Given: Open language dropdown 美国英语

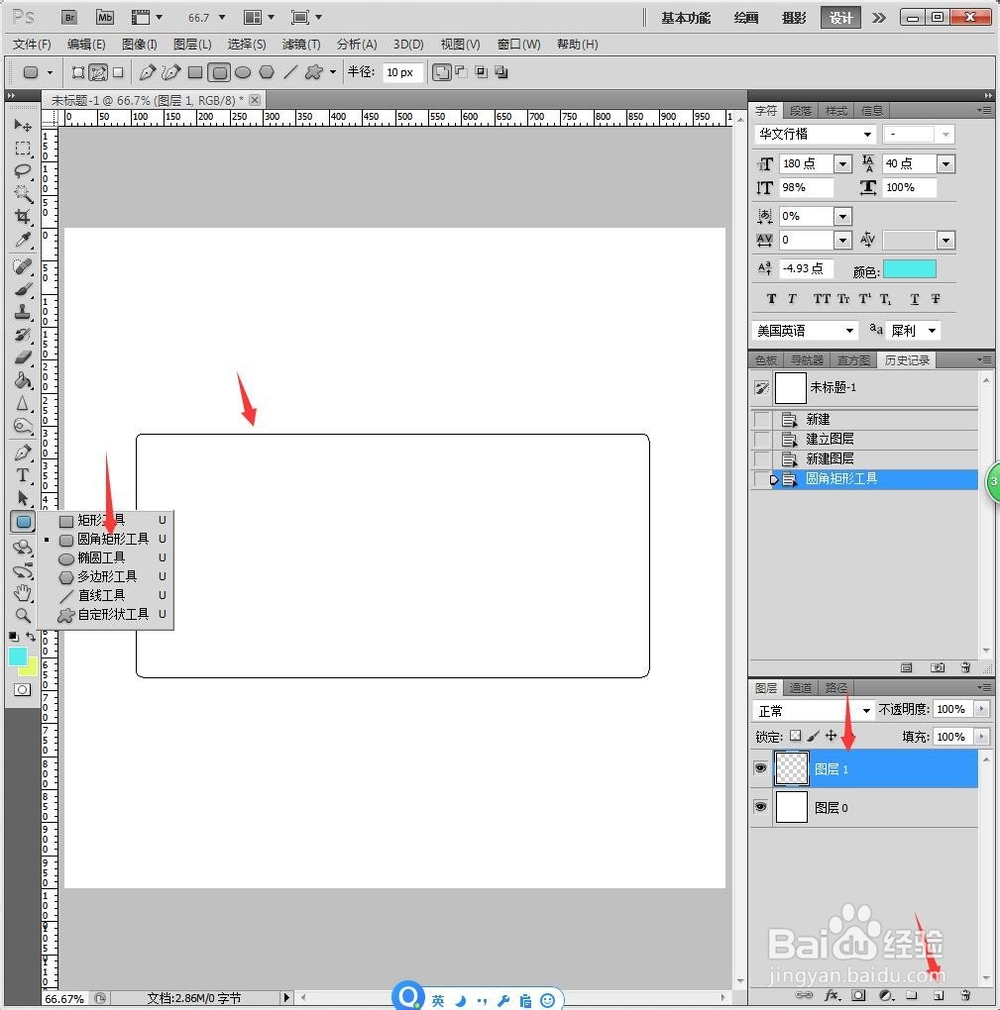Looking at the screenshot, I should 850,330.
